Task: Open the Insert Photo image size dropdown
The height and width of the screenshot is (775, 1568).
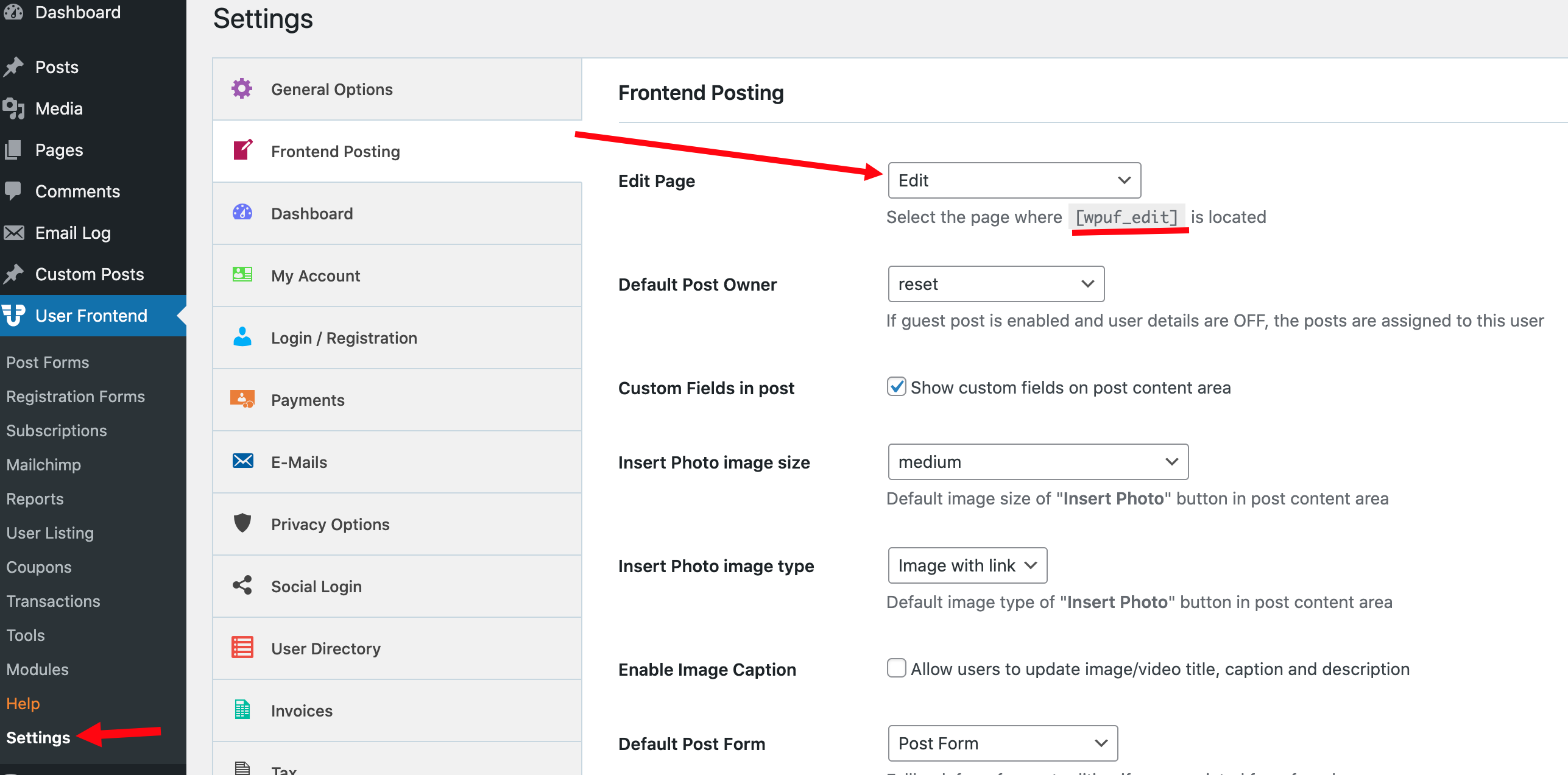Action: (x=1038, y=462)
